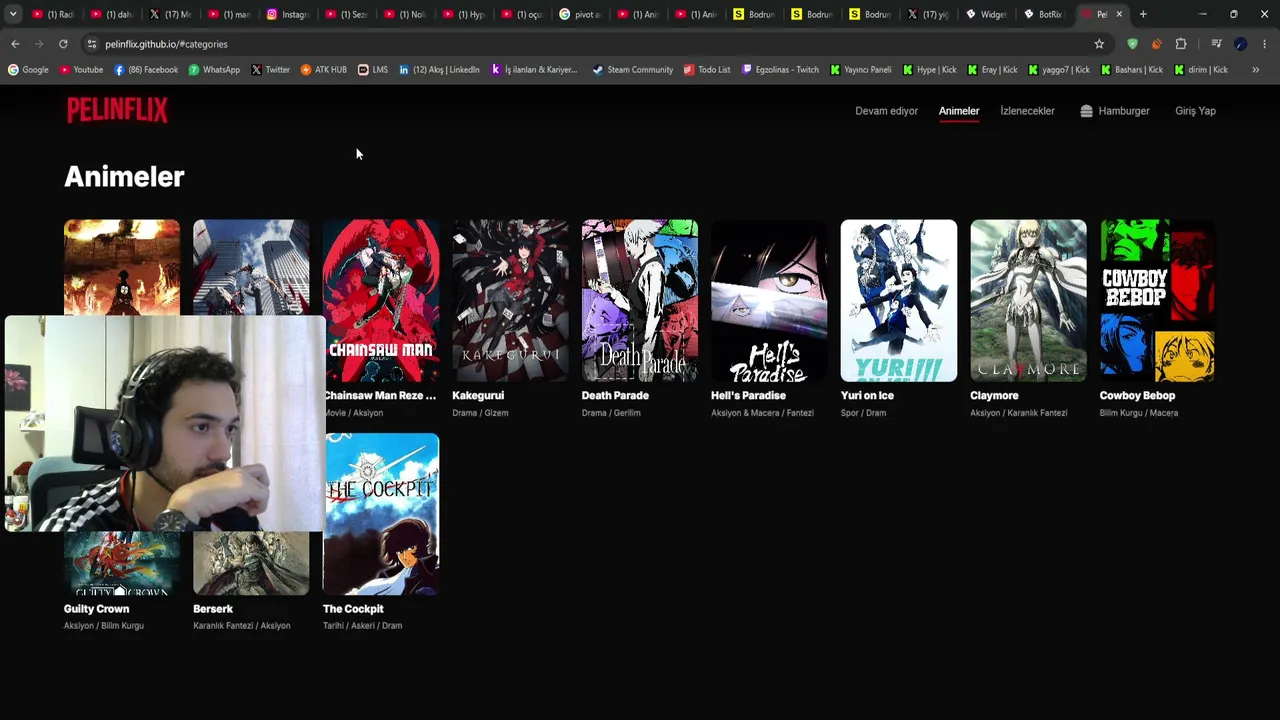Open the Kakegurui poster thumbnail
1280x720 pixels.
pyautogui.click(x=510, y=301)
